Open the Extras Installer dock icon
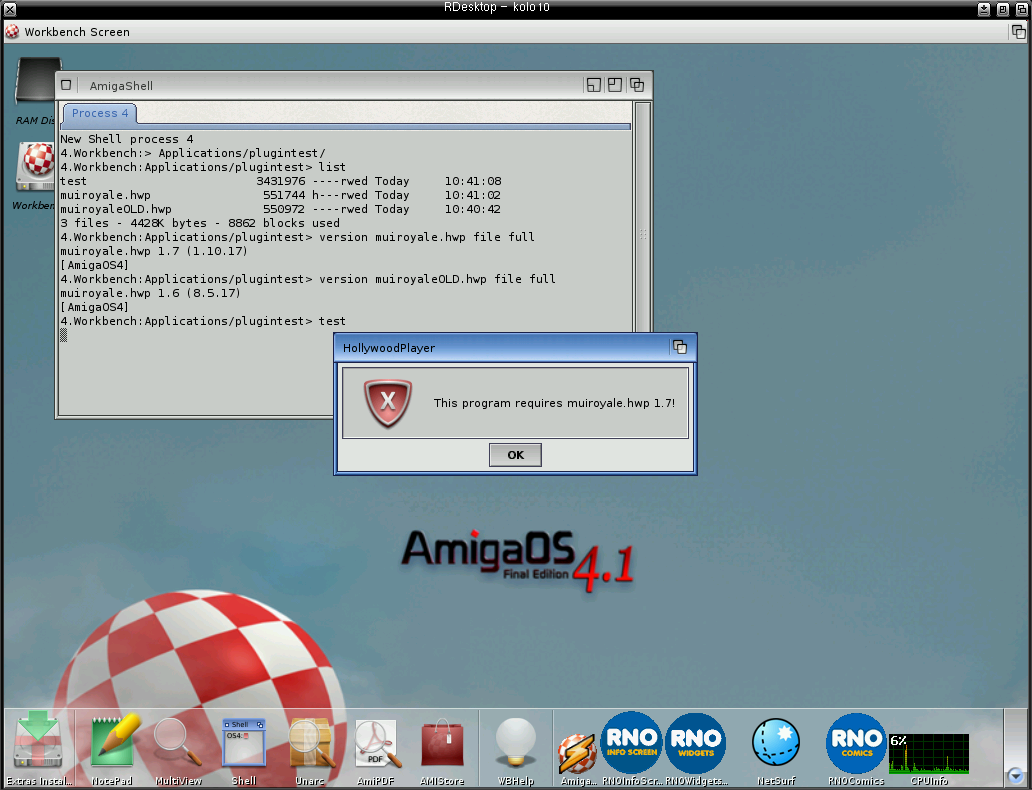 (38, 743)
